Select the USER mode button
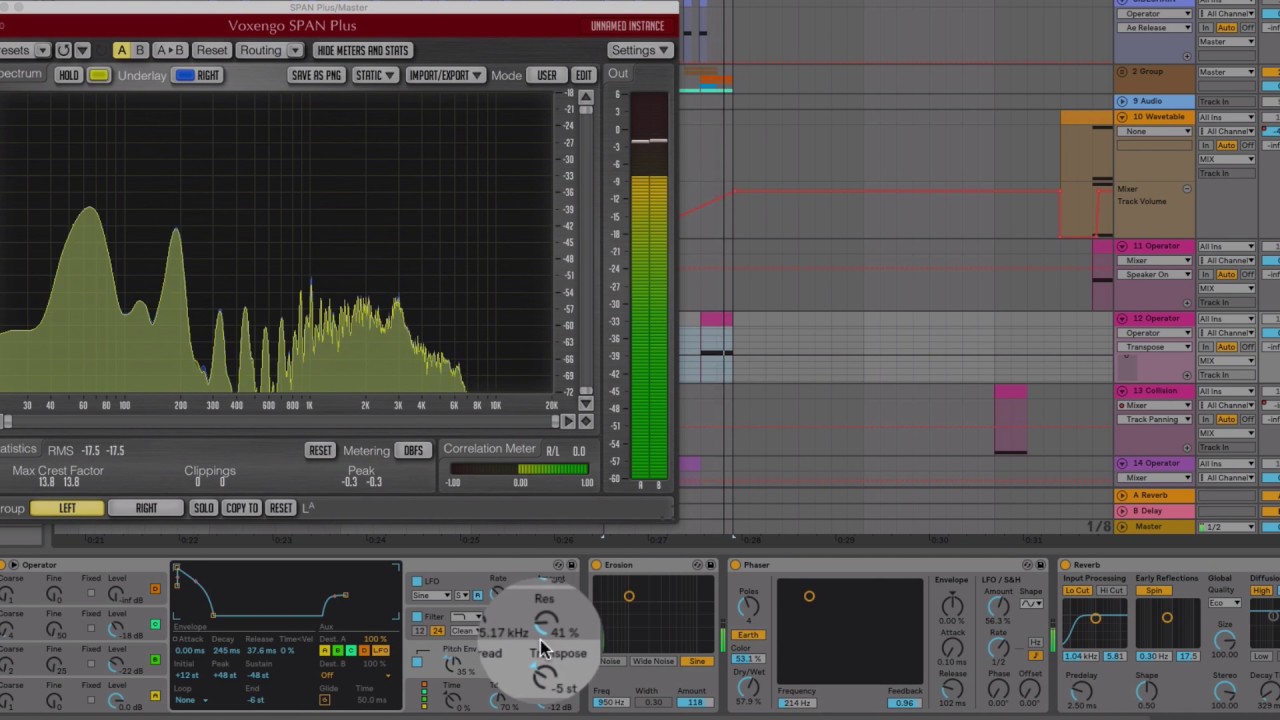The image size is (1280, 720). (547, 75)
